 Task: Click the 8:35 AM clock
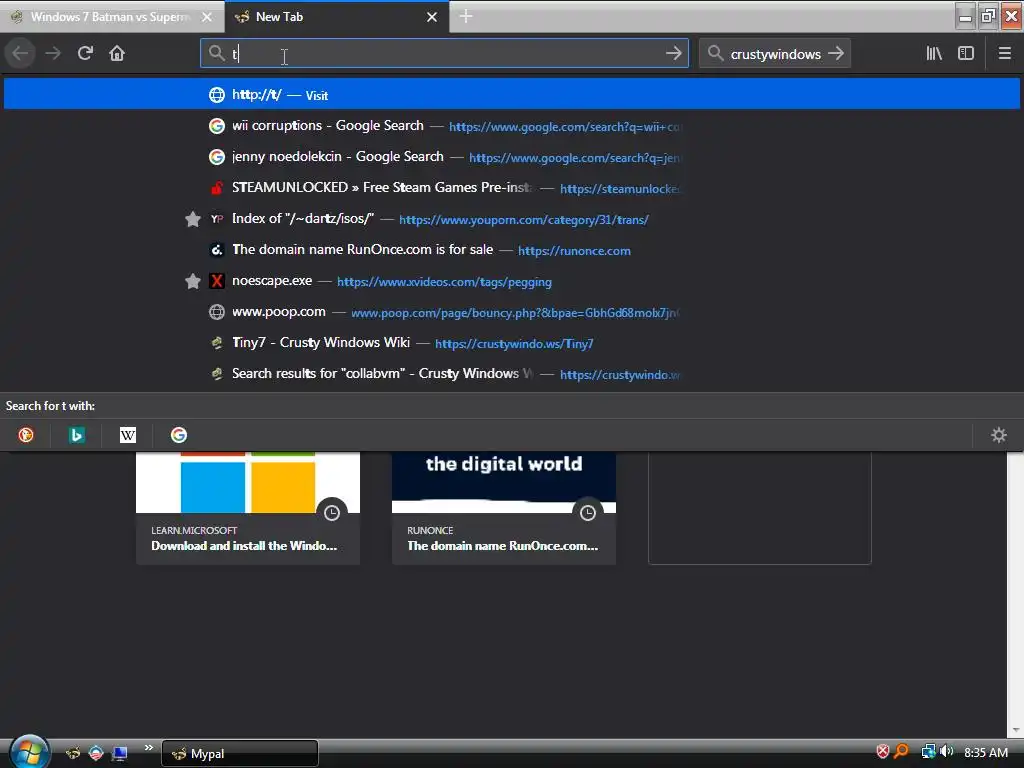[985, 752]
